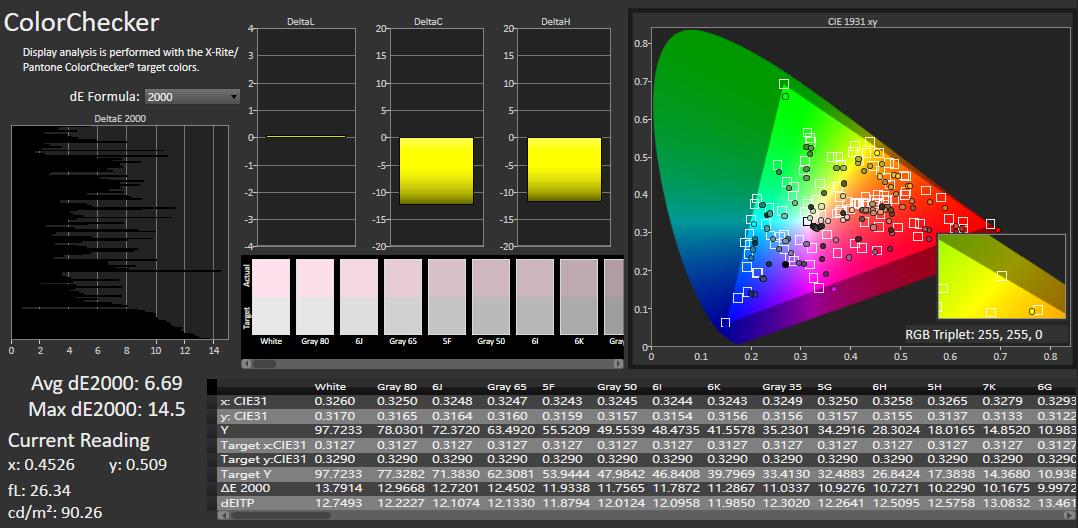Click the swatch strip scrollbar thumb

pos(265,364)
